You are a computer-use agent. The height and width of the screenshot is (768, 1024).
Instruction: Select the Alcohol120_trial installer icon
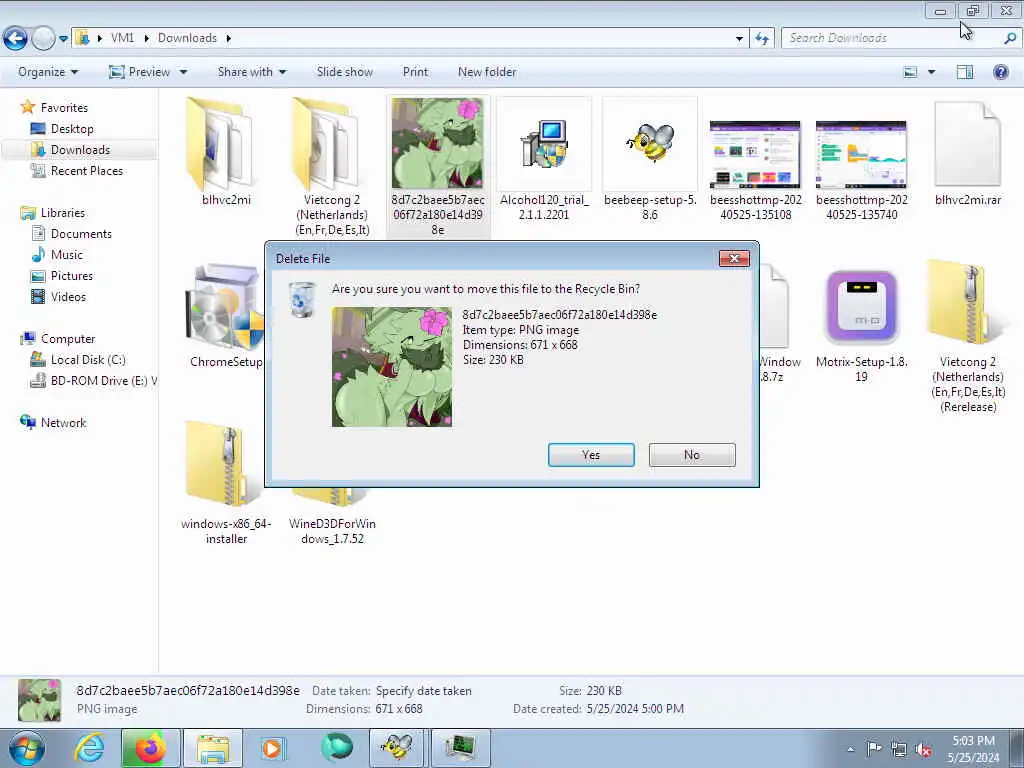click(544, 144)
